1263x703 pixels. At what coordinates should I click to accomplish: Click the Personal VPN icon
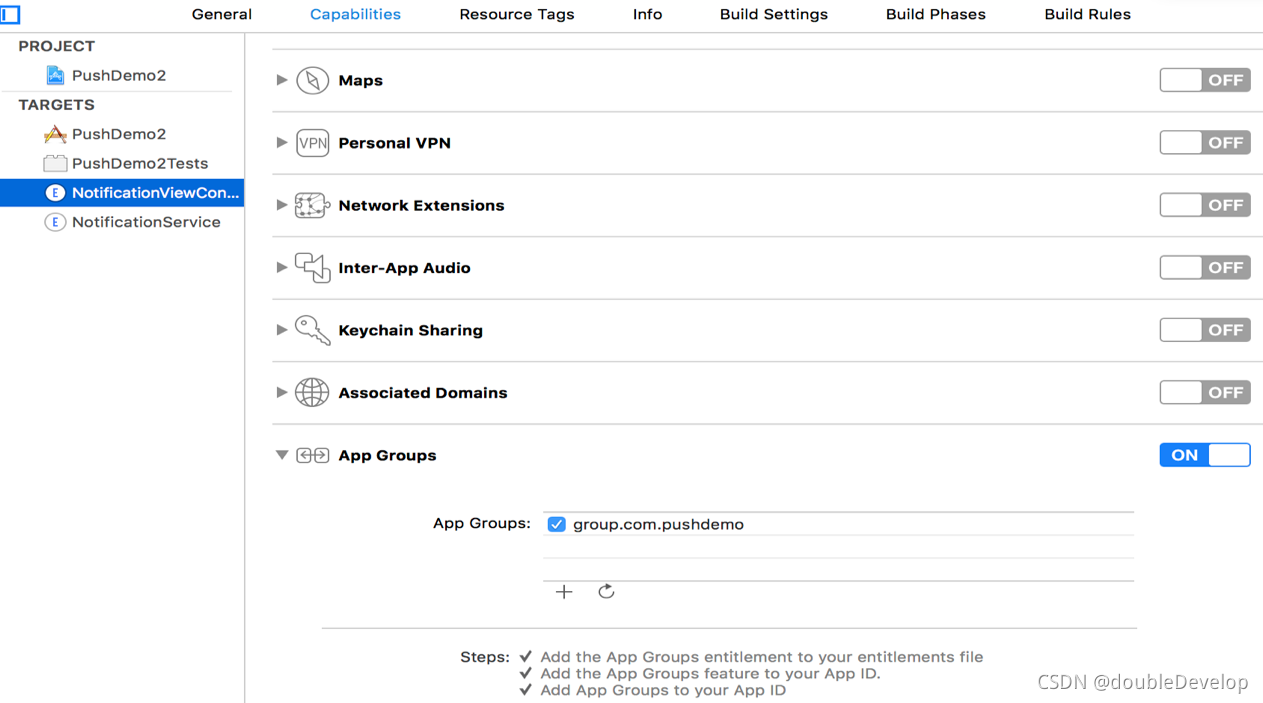(x=312, y=143)
